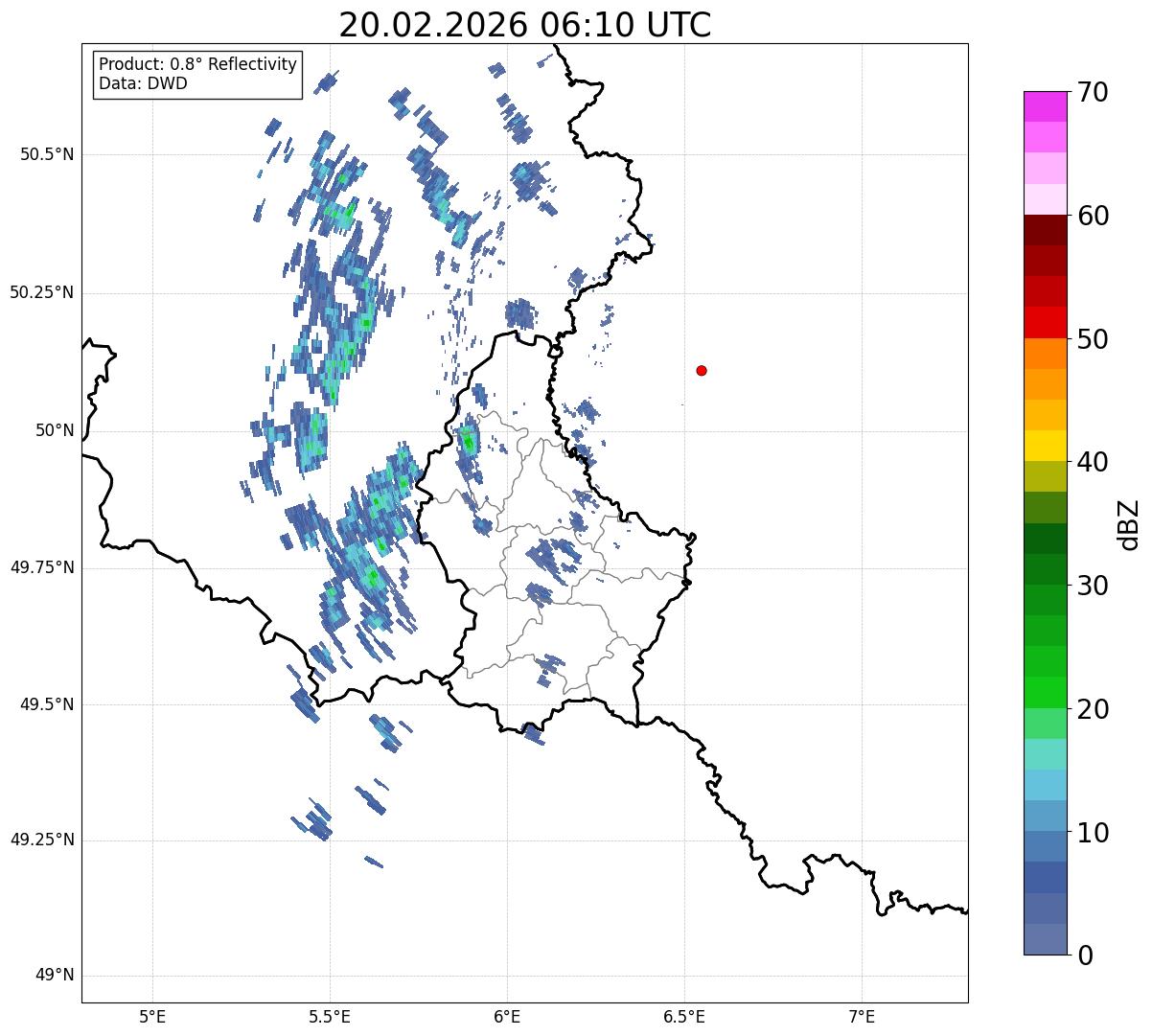Click the "50.5°N" latitude label
1152x1036 pixels.
pos(47,154)
